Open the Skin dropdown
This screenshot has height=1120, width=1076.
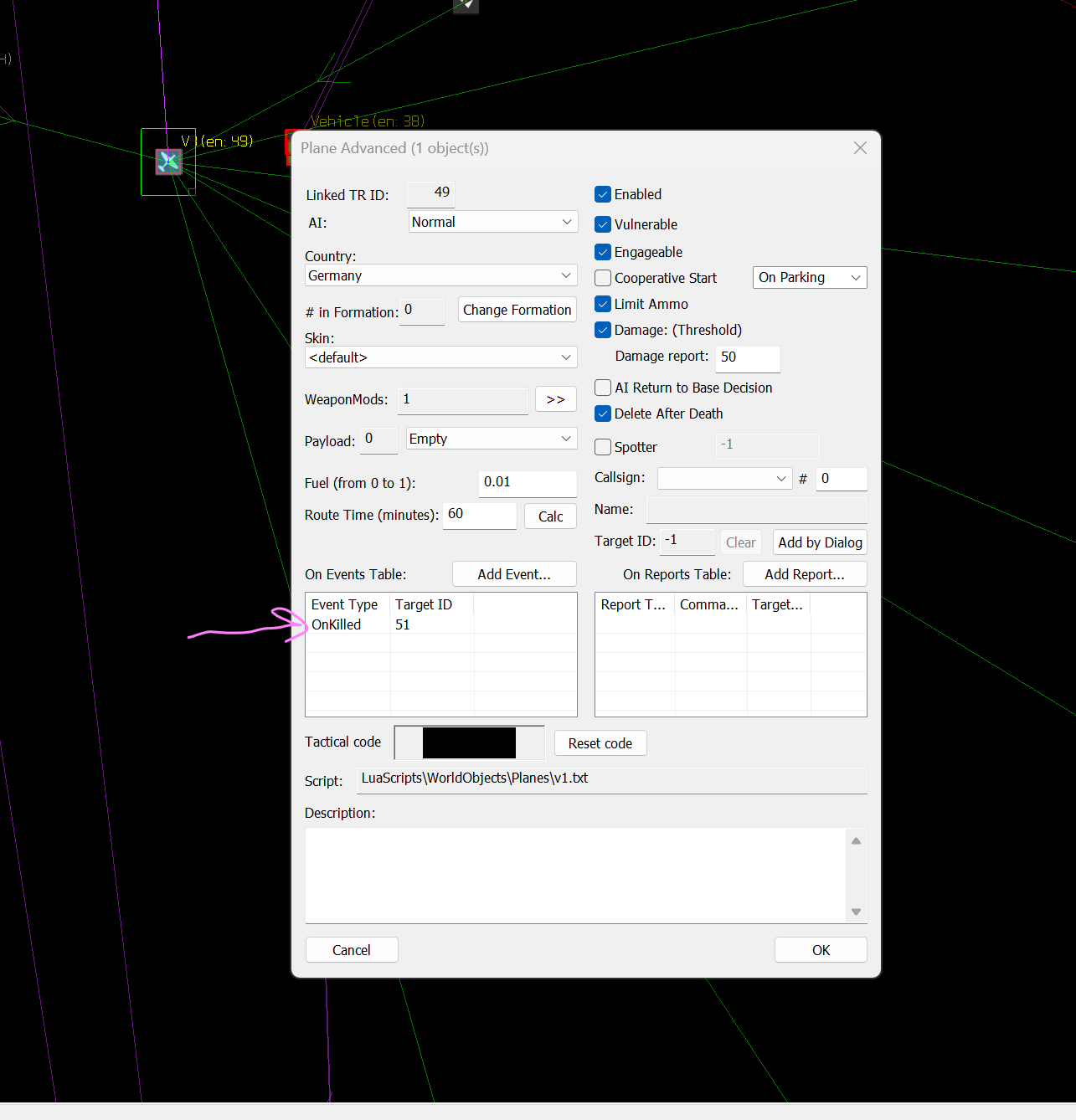tap(440, 357)
